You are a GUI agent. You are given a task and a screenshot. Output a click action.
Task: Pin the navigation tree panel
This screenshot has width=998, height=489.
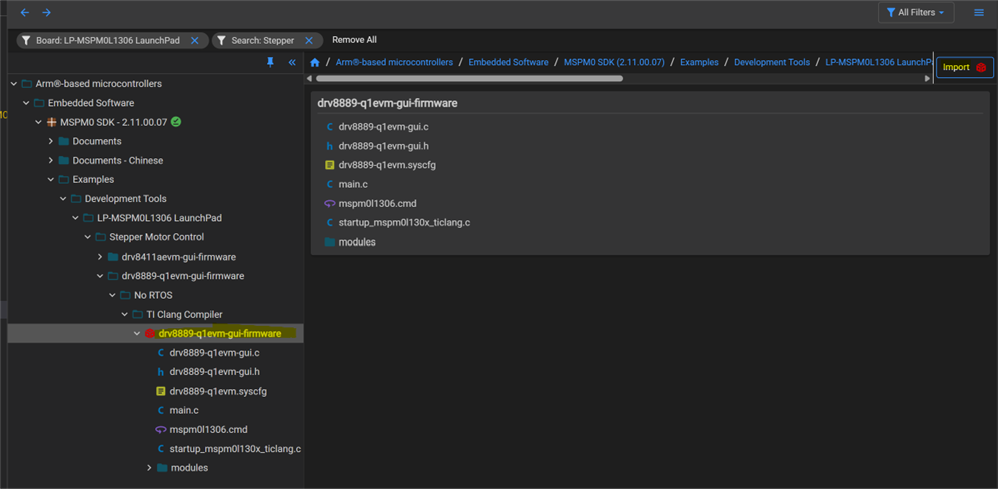tap(271, 62)
